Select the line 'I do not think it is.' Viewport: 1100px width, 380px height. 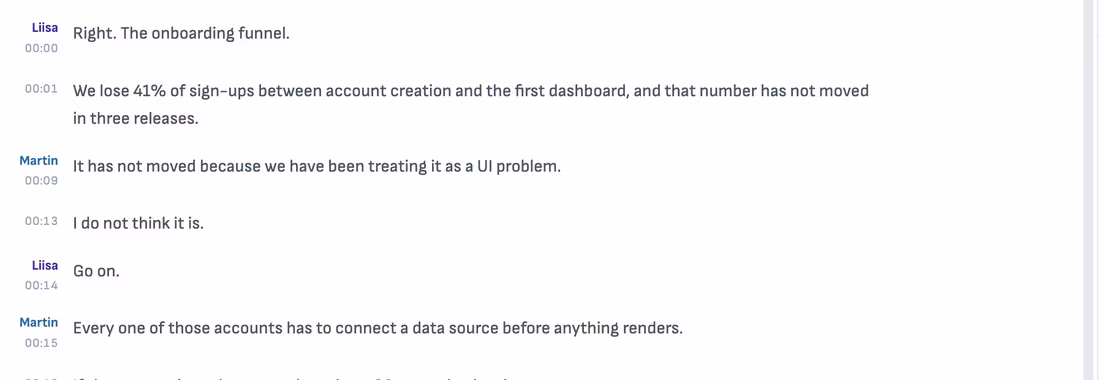138,224
